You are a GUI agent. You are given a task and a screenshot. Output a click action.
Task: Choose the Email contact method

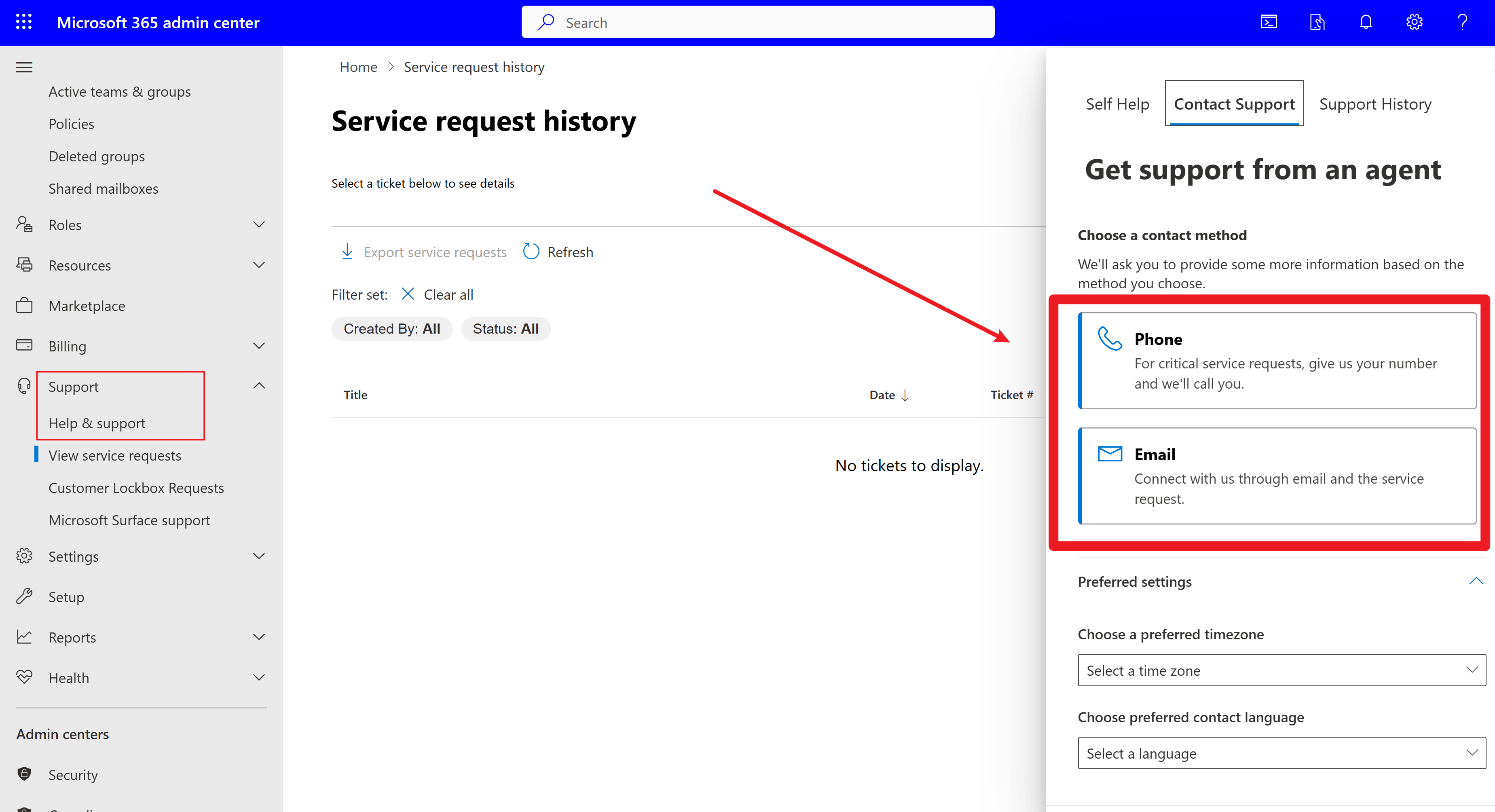(1277, 476)
